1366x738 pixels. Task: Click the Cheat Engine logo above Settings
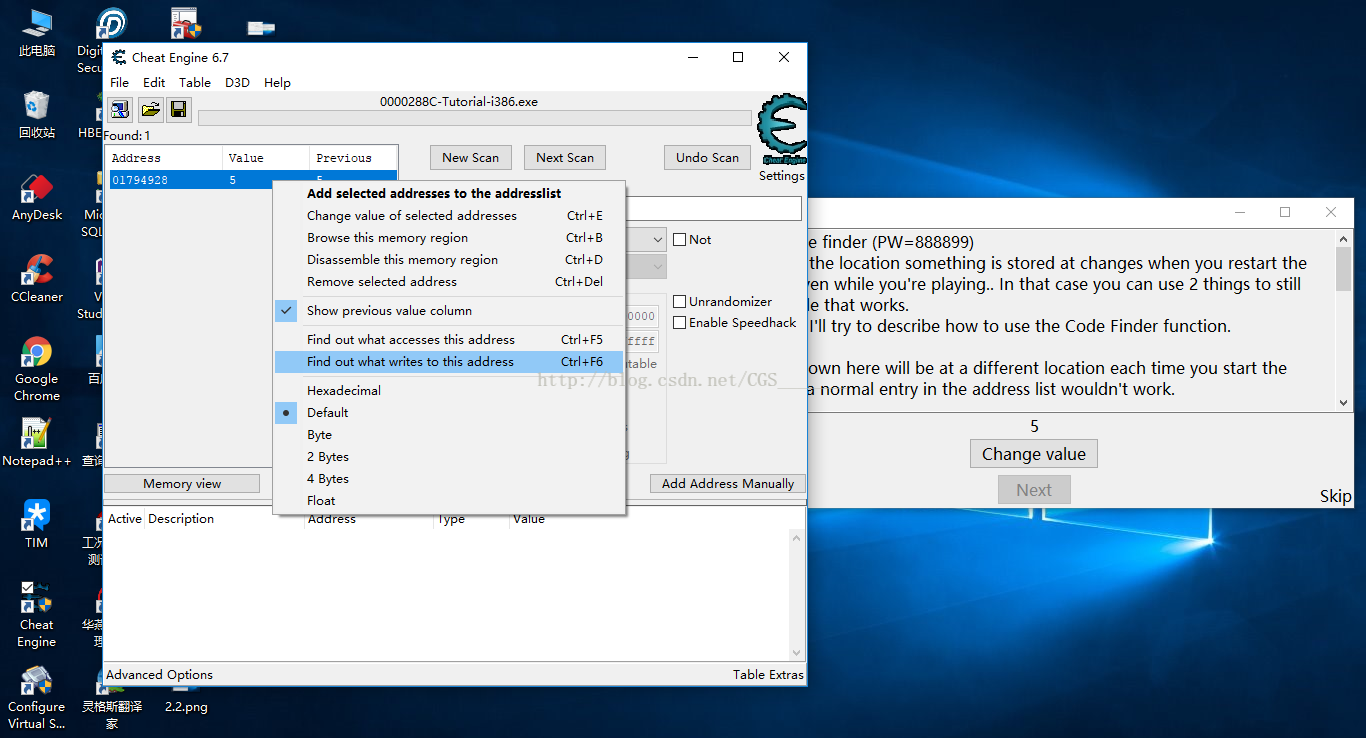pyautogui.click(x=781, y=130)
